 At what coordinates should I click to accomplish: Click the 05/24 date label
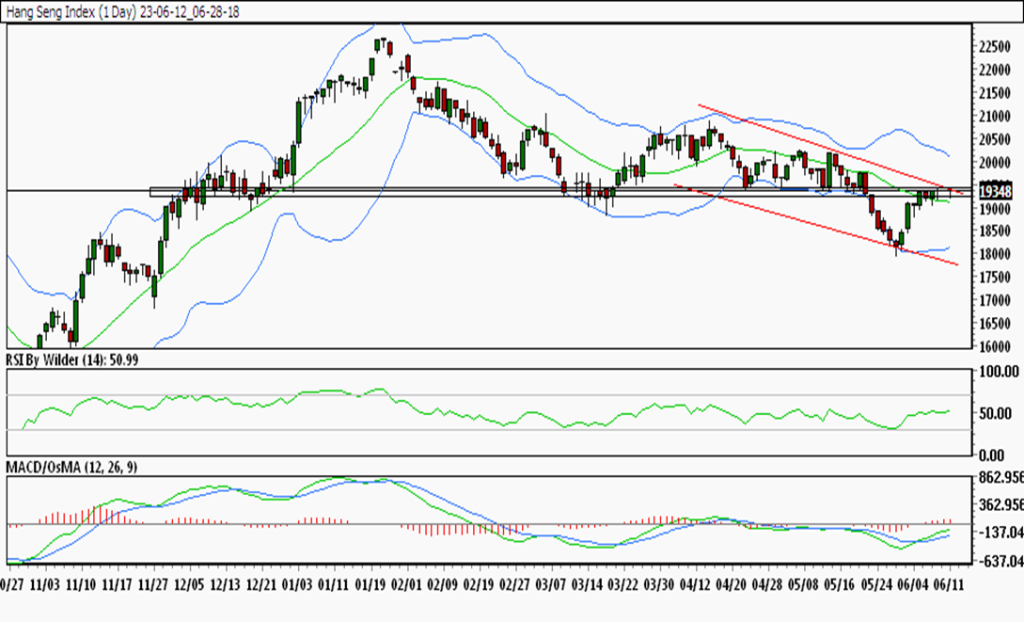tap(875, 583)
